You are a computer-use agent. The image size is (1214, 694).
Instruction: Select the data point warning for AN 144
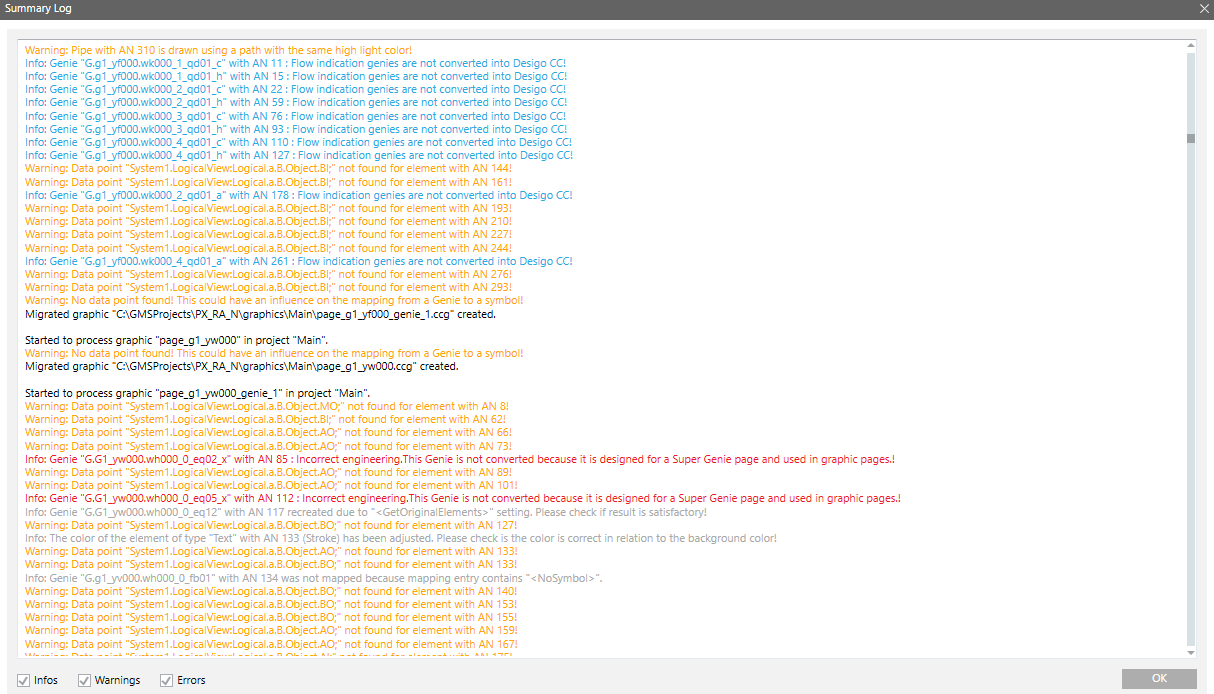coord(268,168)
